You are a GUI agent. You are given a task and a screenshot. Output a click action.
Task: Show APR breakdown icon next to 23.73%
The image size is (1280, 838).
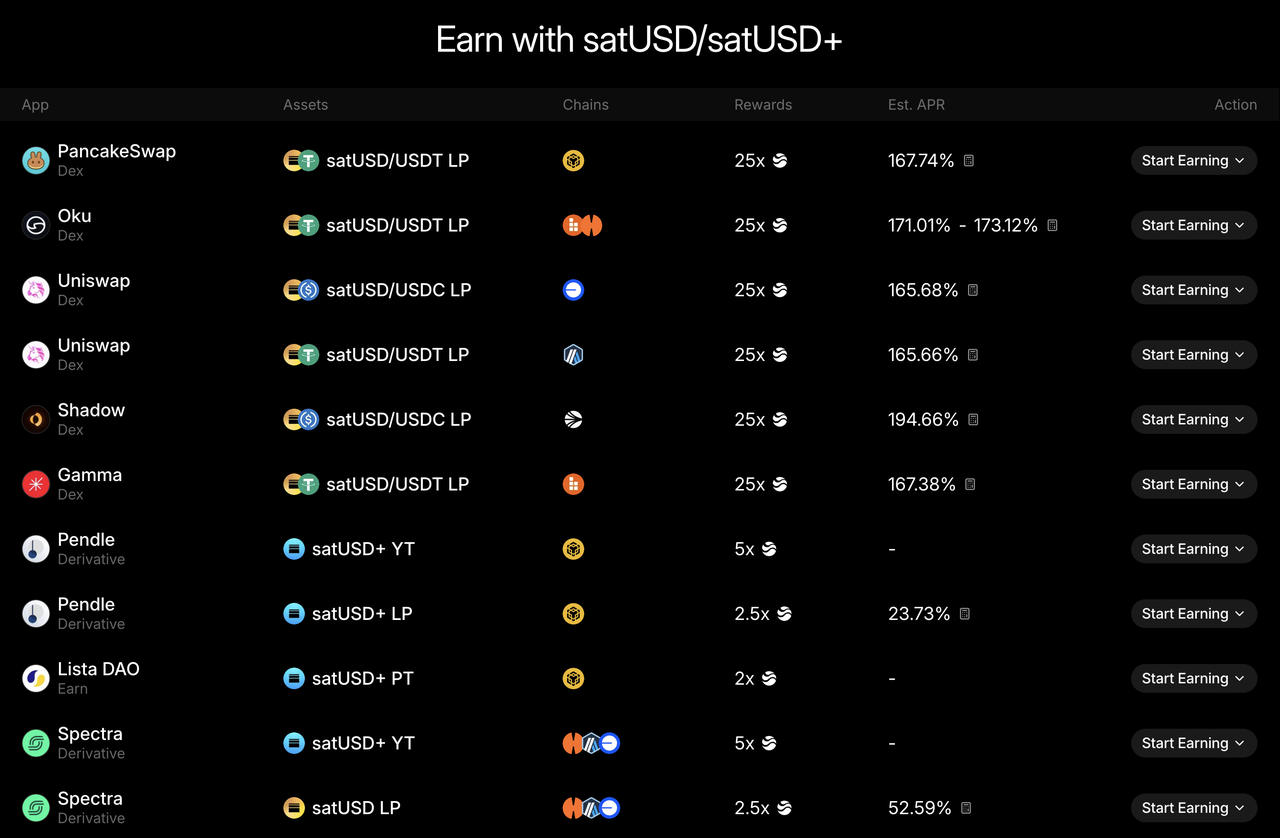point(965,614)
